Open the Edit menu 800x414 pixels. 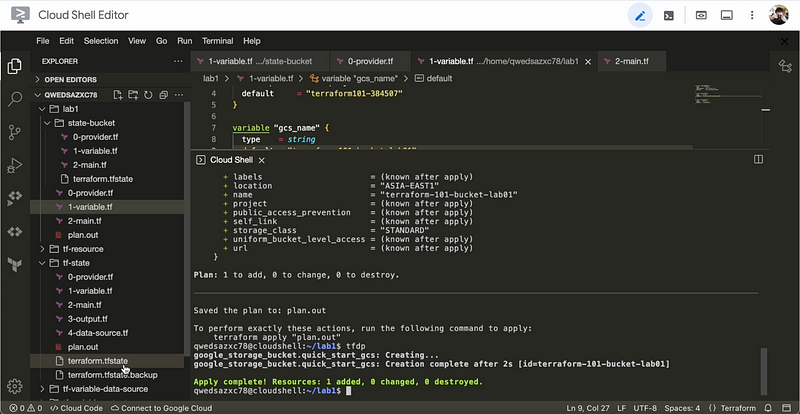[x=66, y=41]
